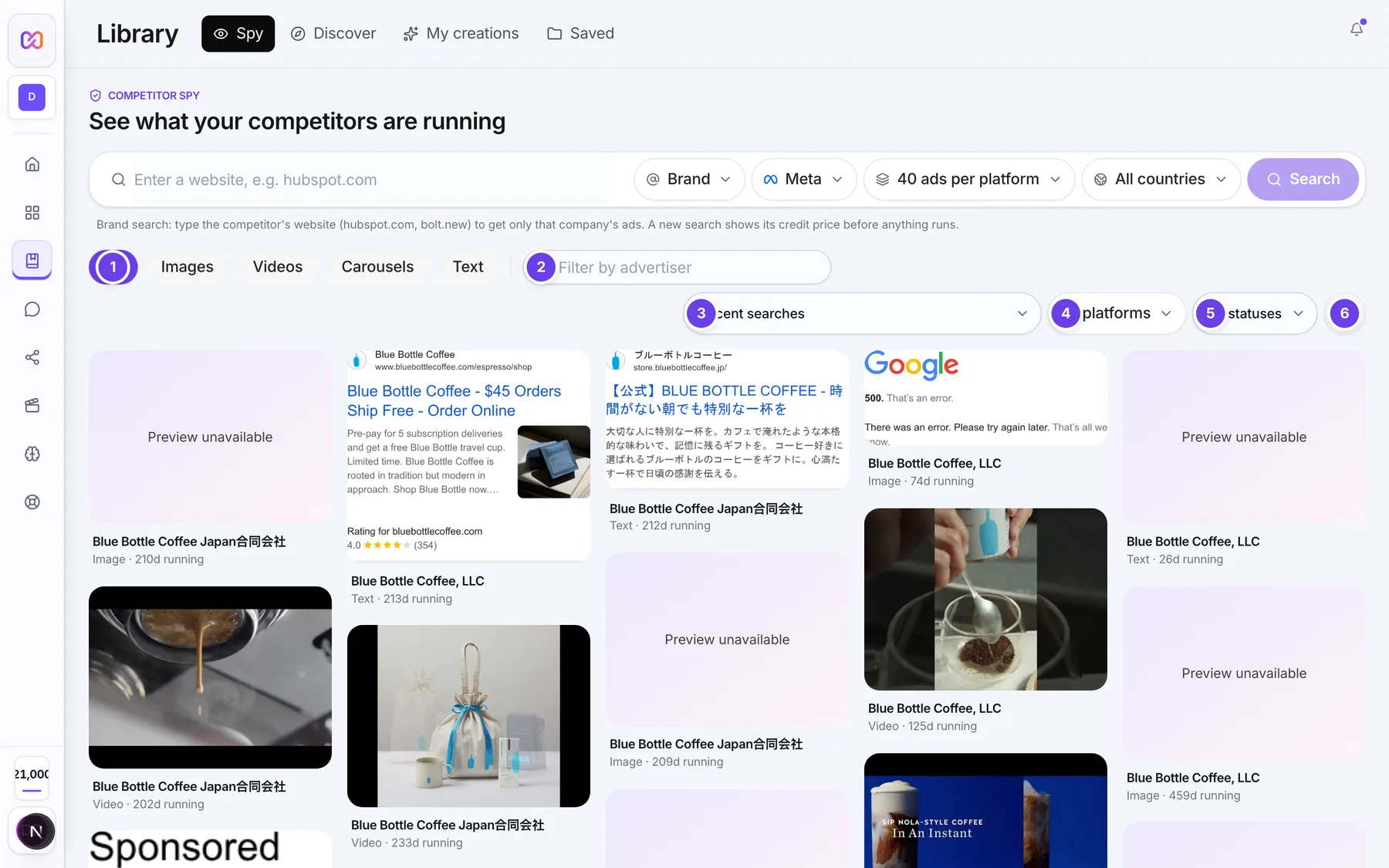Open the recent searches dropdown
This screenshot has width=1389, height=868.
coord(862,313)
